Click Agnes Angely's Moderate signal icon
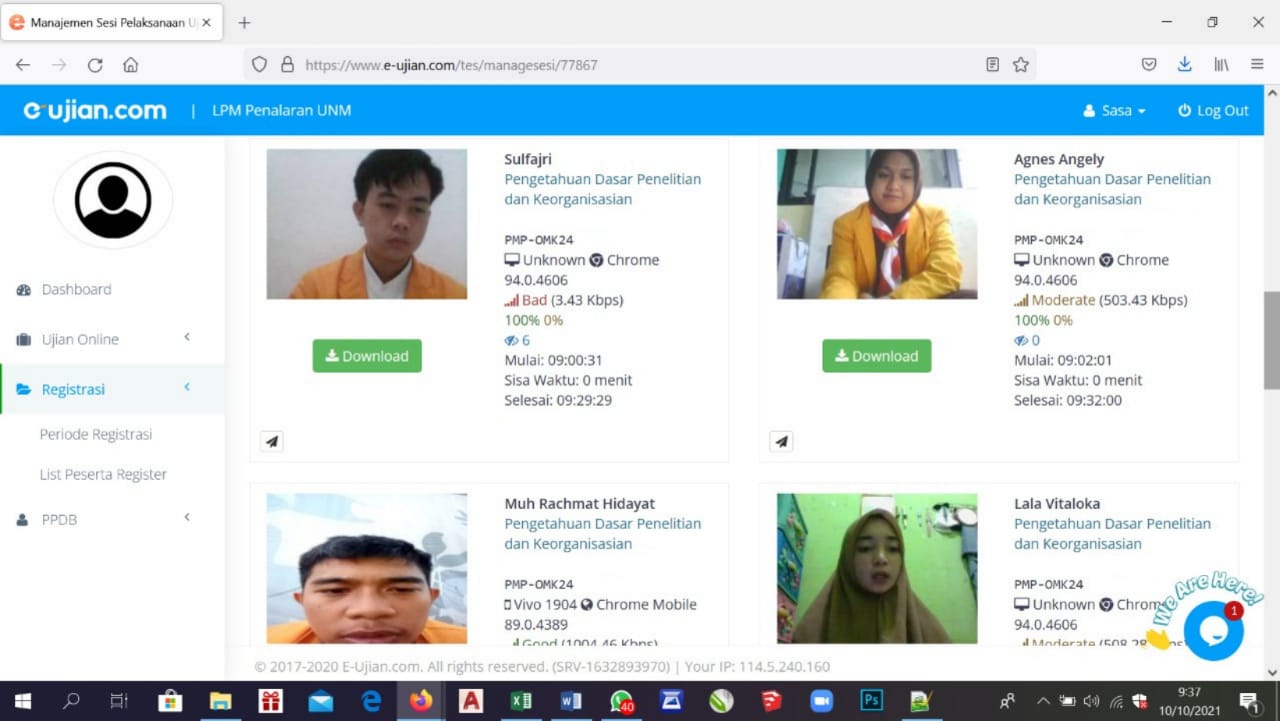The height and width of the screenshot is (721, 1280). [x=1021, y=300]
